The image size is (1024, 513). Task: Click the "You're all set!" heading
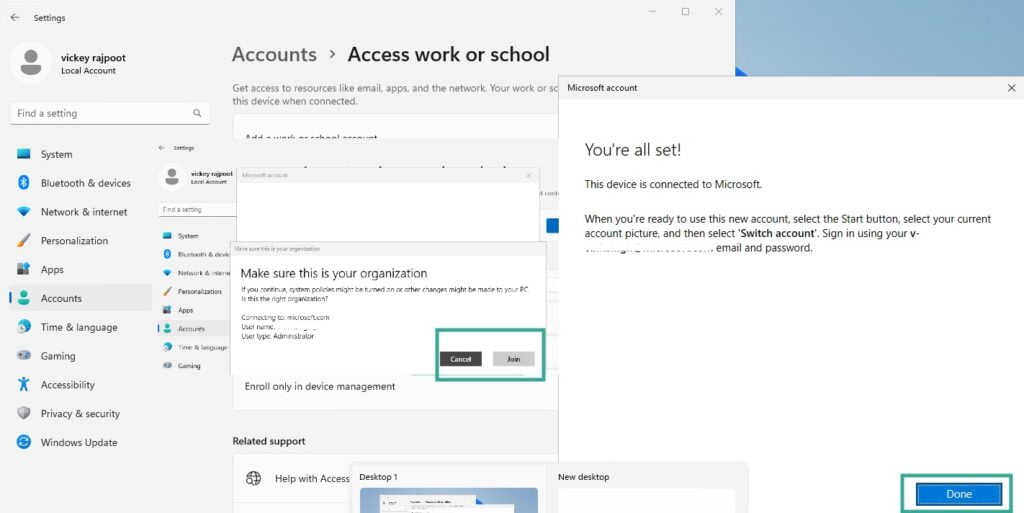coord(632,149)
